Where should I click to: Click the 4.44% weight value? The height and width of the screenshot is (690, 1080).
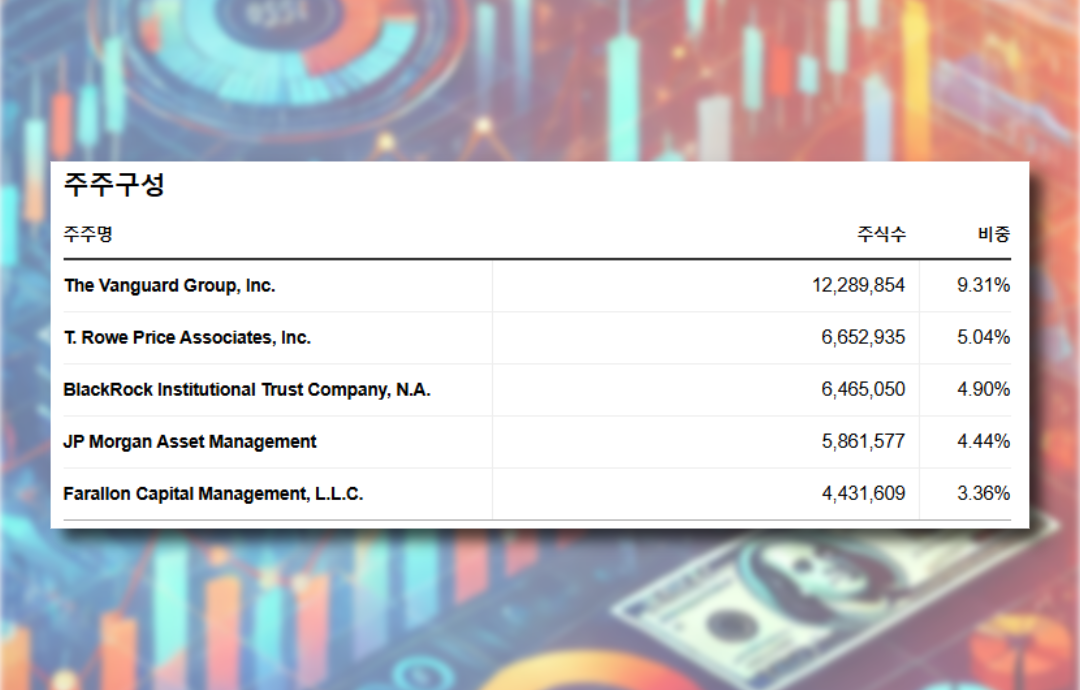(x=984, y=441)
